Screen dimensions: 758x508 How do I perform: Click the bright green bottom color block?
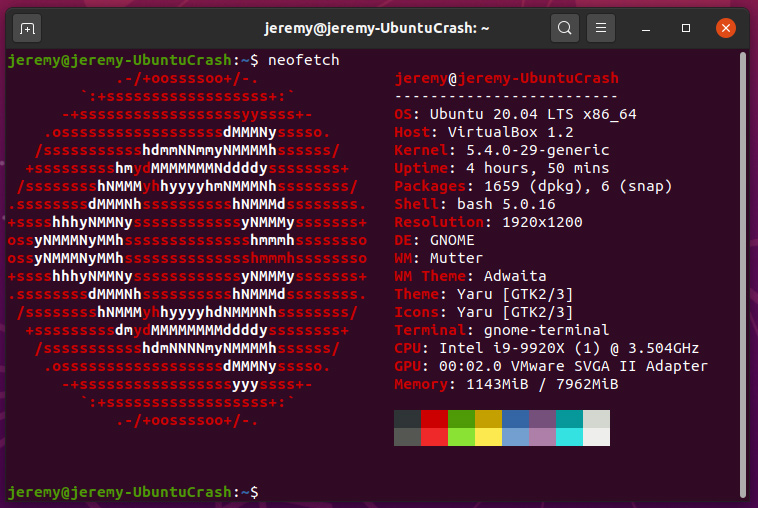(462, 437)
